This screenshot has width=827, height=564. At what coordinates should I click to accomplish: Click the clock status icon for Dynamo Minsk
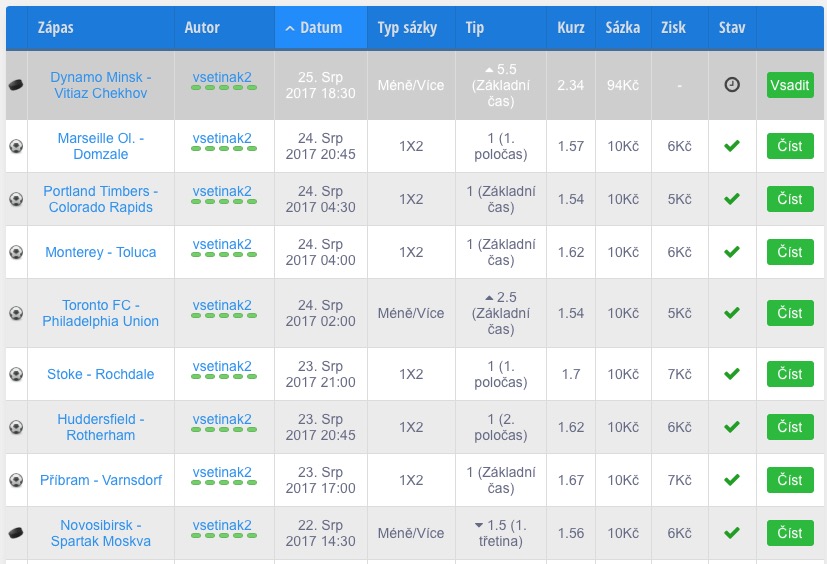[x=732, y=85]
